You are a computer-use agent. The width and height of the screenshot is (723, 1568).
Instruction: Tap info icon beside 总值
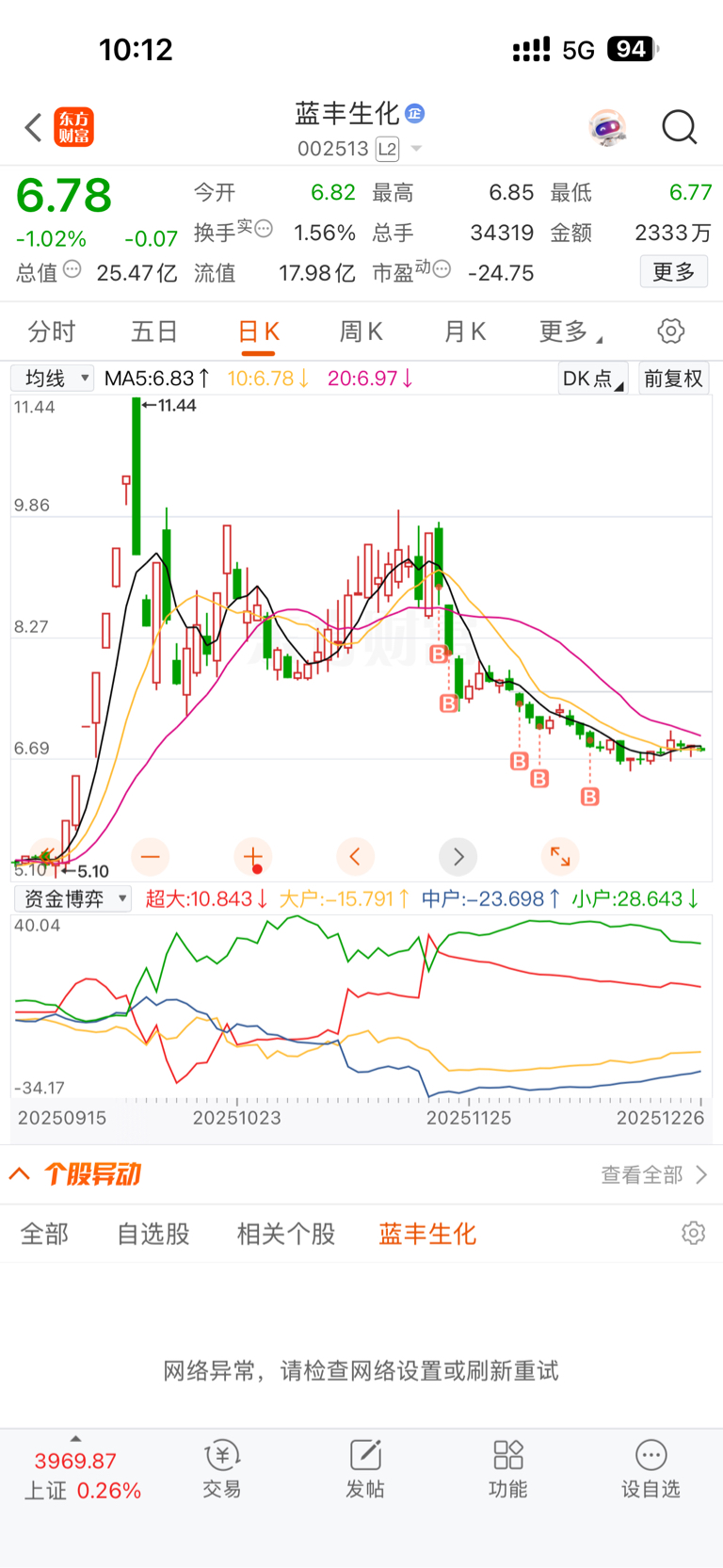(x=72, y=270)
